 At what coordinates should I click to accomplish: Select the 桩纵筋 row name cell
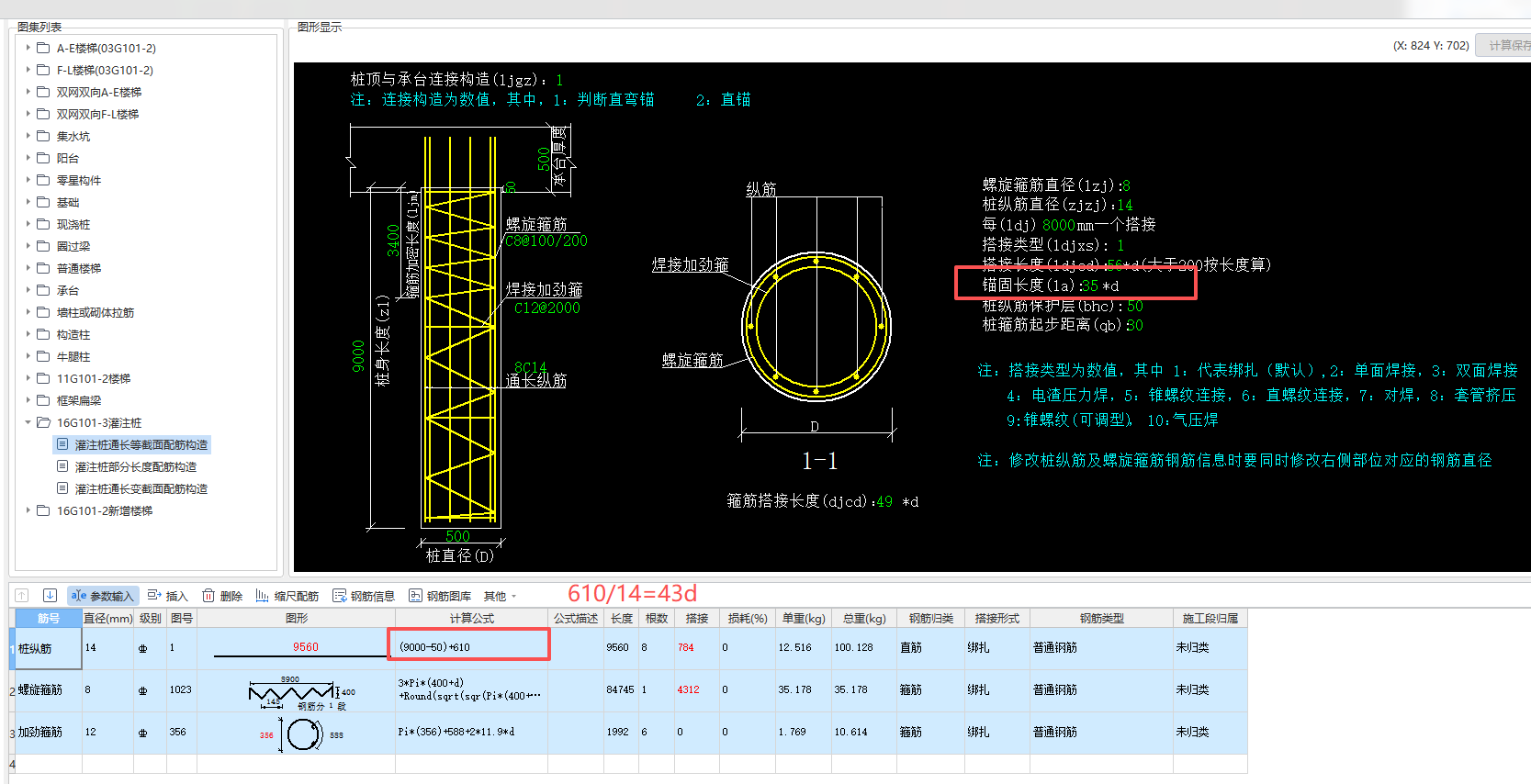click(x=49, y=648)
